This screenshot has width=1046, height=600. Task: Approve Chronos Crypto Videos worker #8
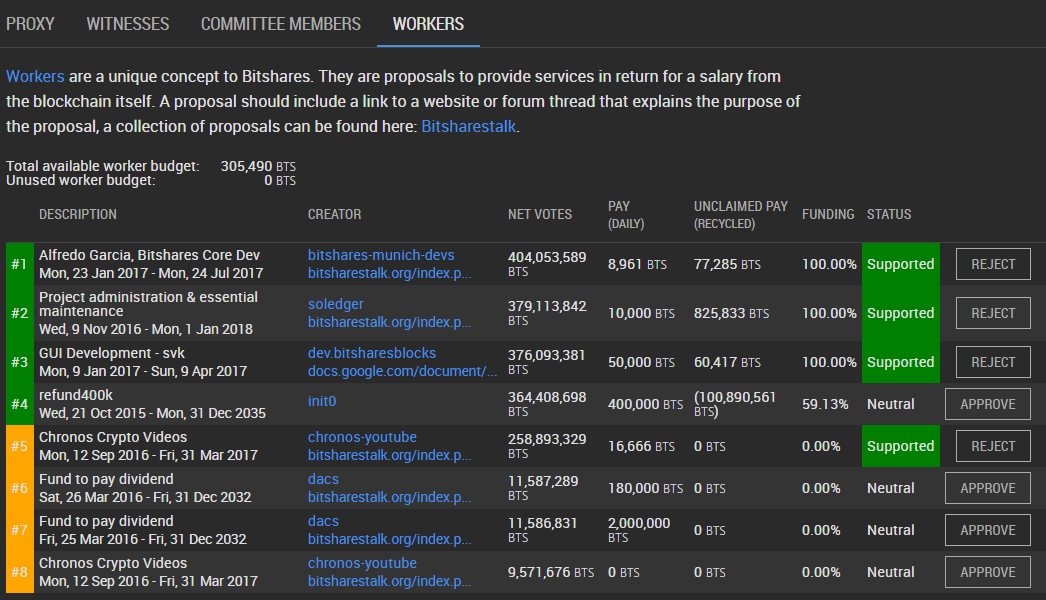click(x=987, y=572)
